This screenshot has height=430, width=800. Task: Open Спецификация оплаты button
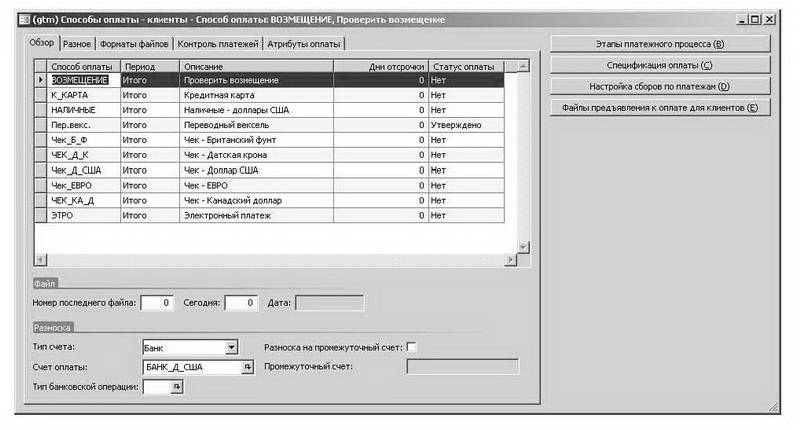point(660,65)
